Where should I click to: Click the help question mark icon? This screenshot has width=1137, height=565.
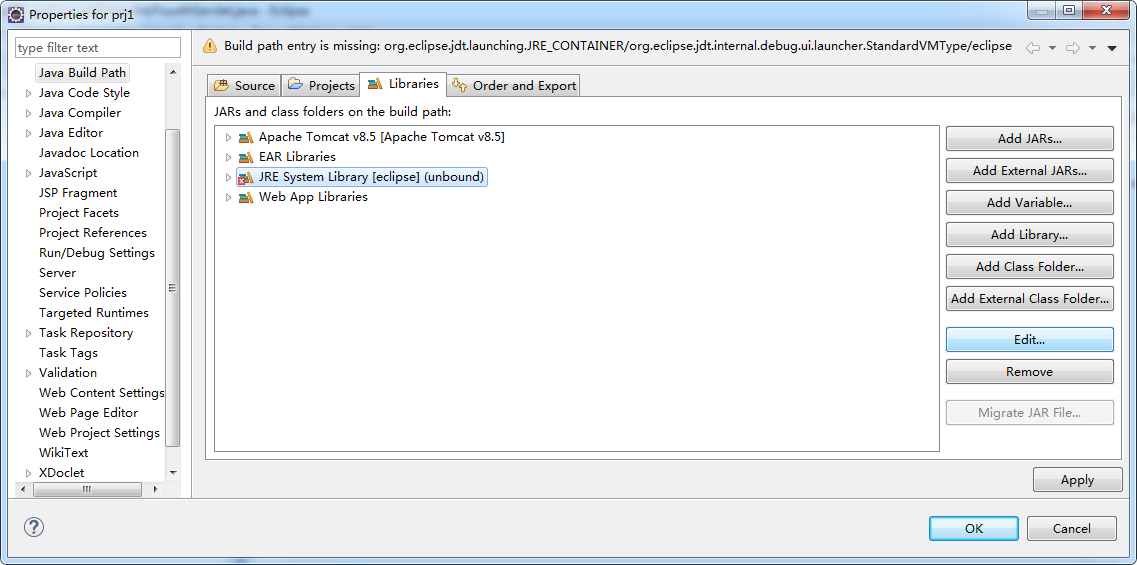pos(34,527)
